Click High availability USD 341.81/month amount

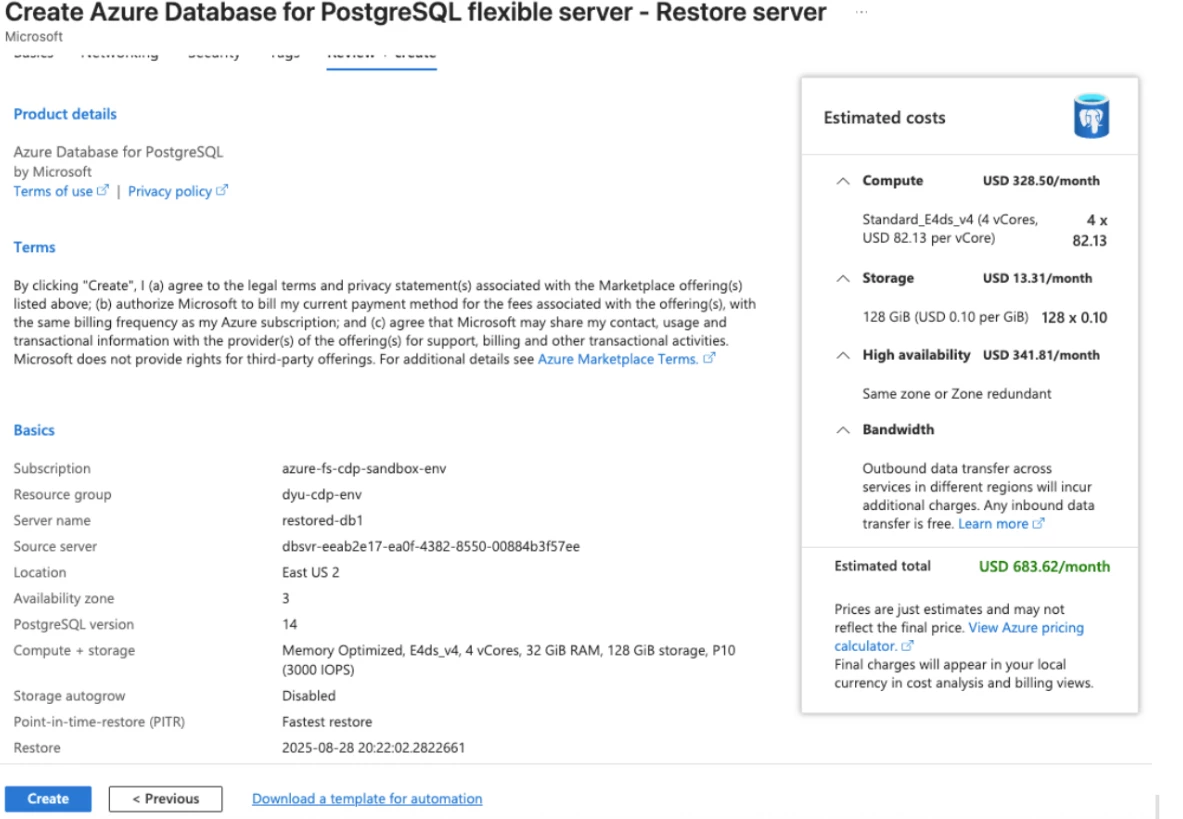[1041, 355]
